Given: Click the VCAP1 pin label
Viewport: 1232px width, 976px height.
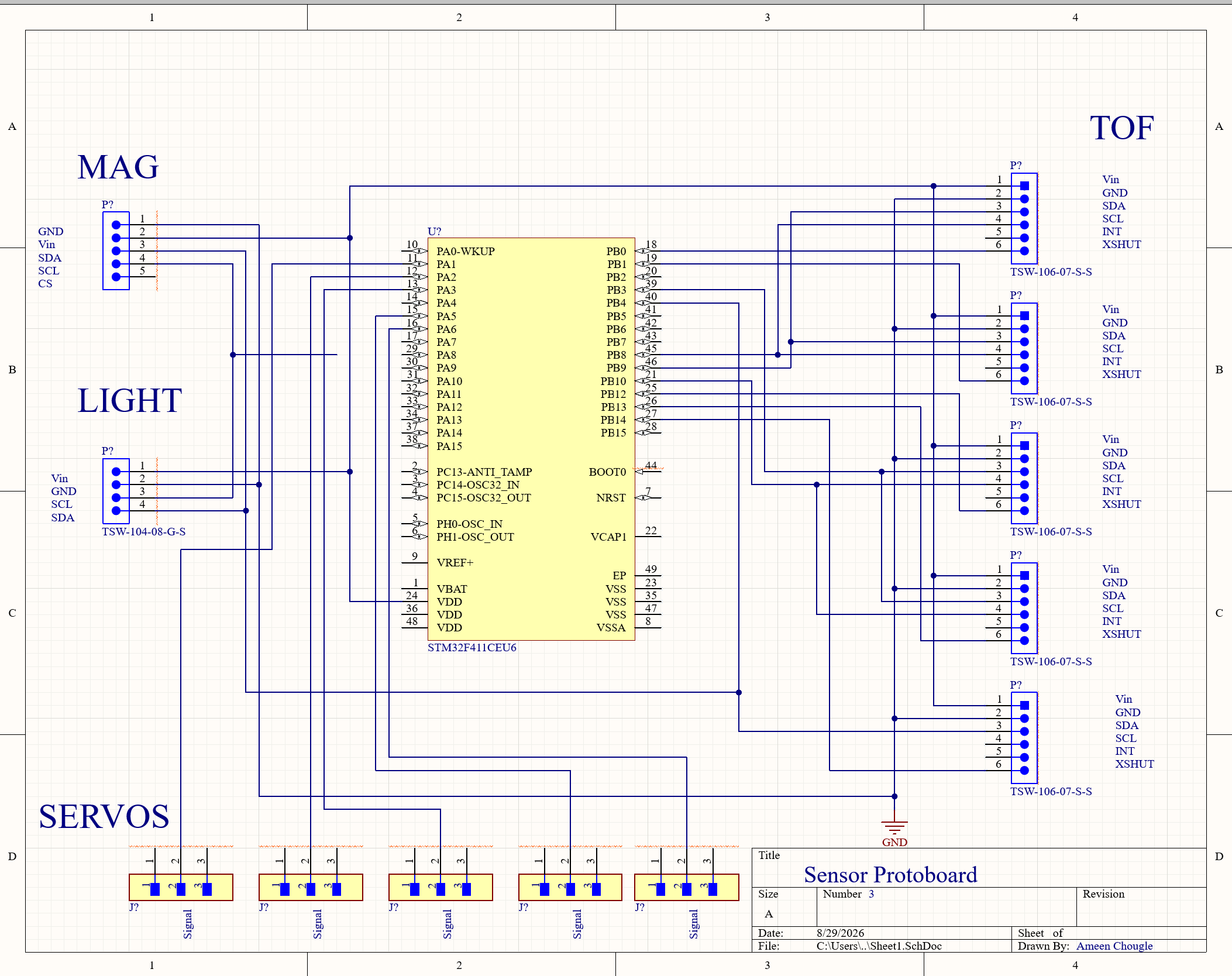Looking at the screenshot, I should coord(608,537).
